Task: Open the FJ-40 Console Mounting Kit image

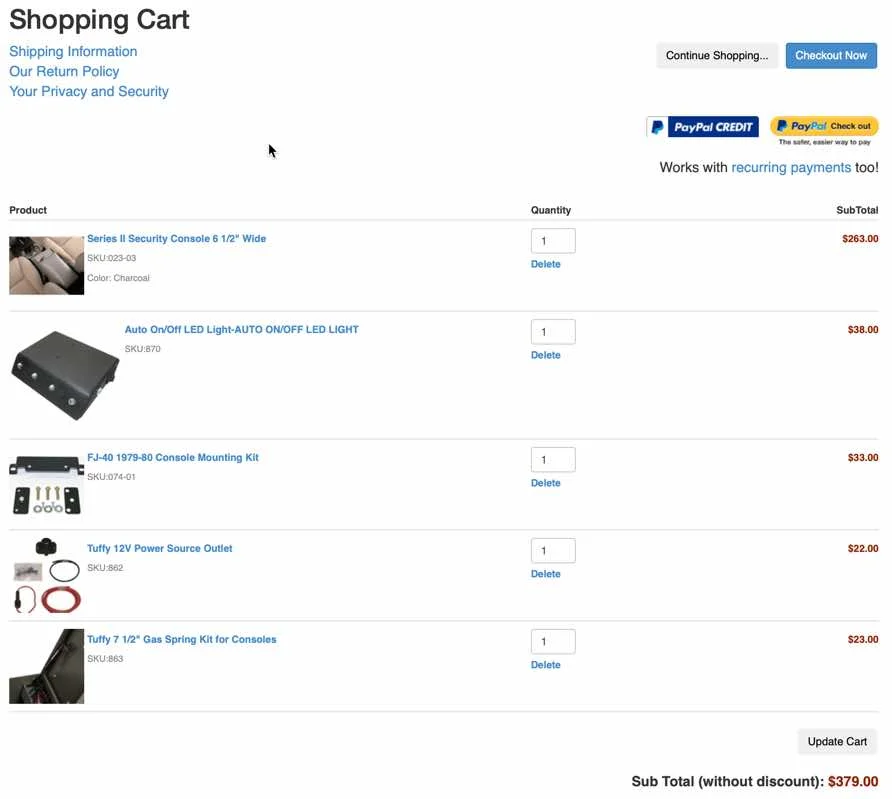Action: pos(47,485)
